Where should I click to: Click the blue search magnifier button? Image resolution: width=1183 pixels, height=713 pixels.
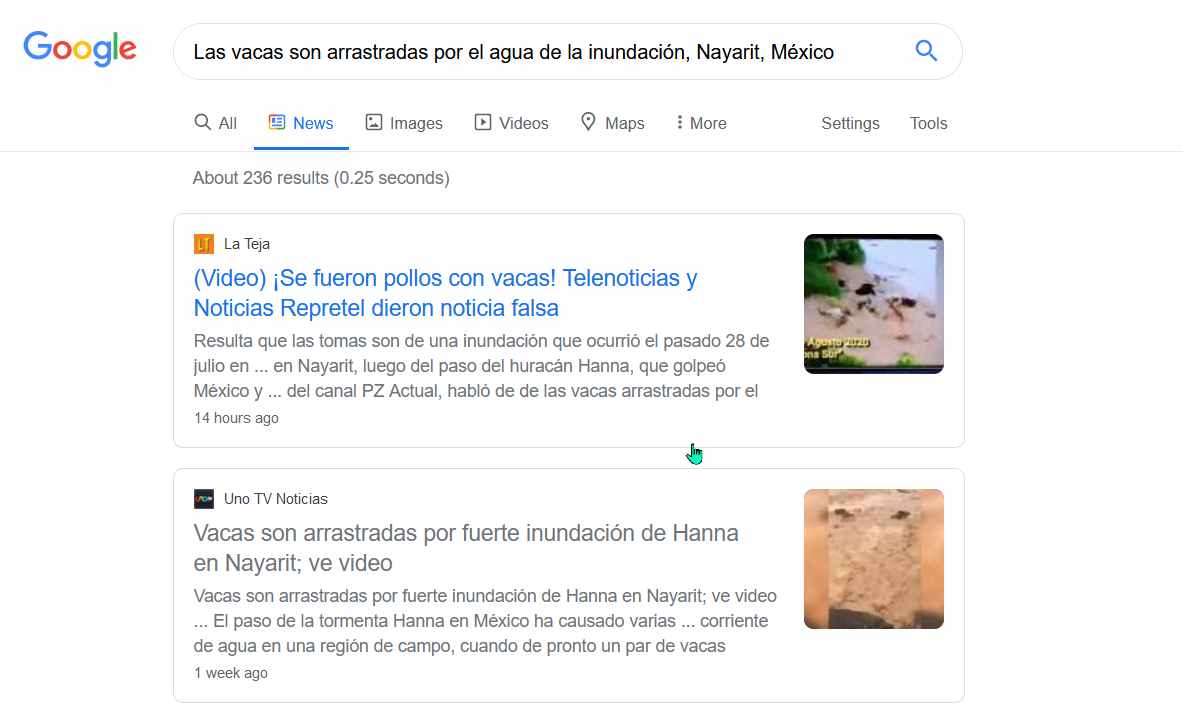926,51
